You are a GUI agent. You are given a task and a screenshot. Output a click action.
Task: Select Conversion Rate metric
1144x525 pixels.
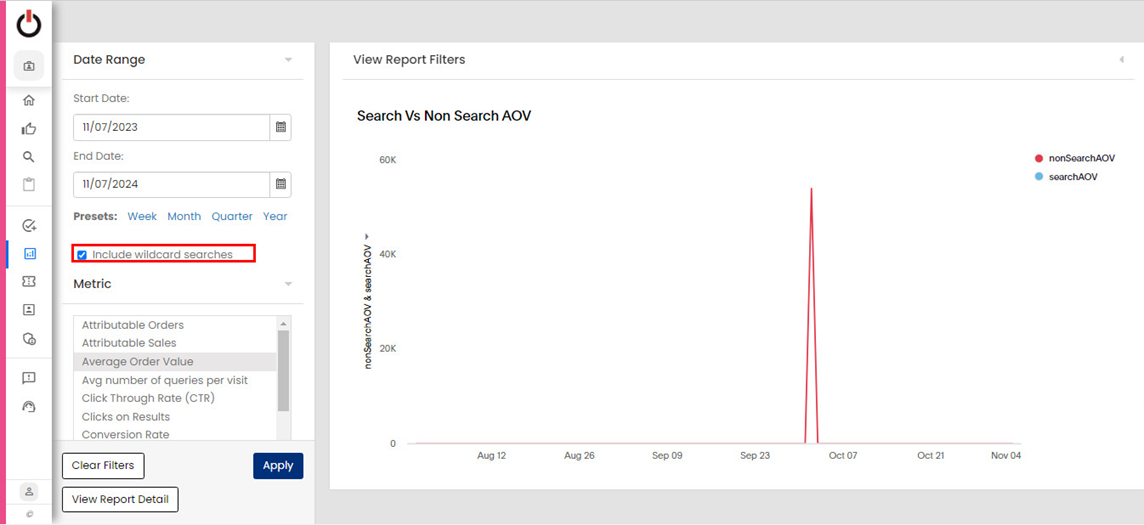[125, 435]
